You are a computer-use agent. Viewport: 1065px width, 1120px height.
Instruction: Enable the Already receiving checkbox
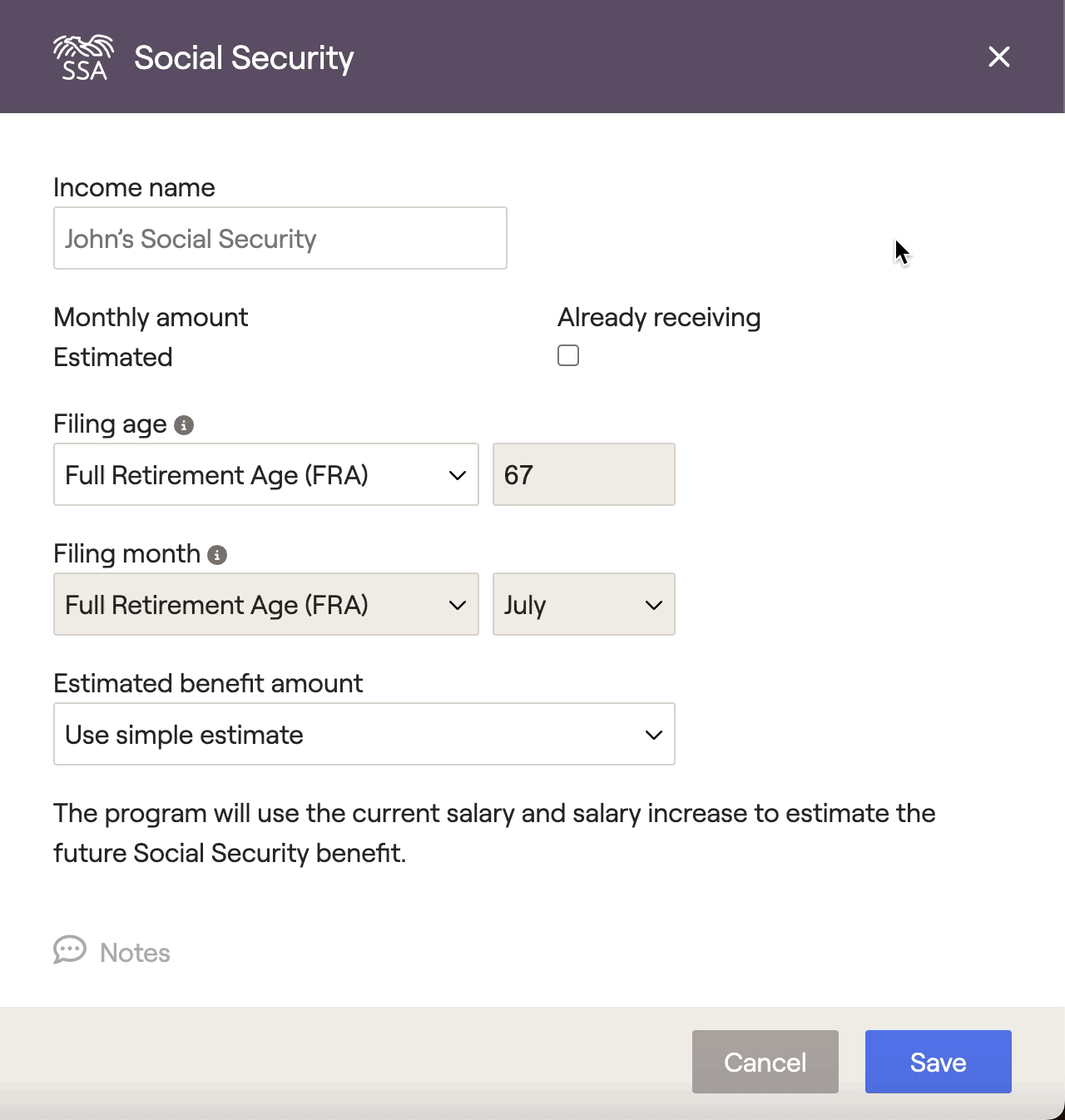pyautogui.click(x=568, y=355)
